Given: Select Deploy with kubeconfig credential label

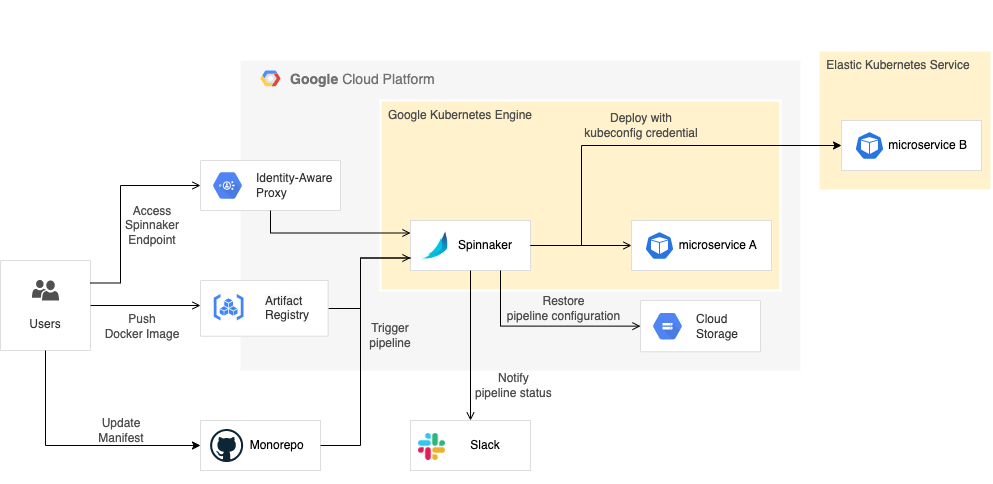Looking at the screenshot, I should (x=641, y=125).
